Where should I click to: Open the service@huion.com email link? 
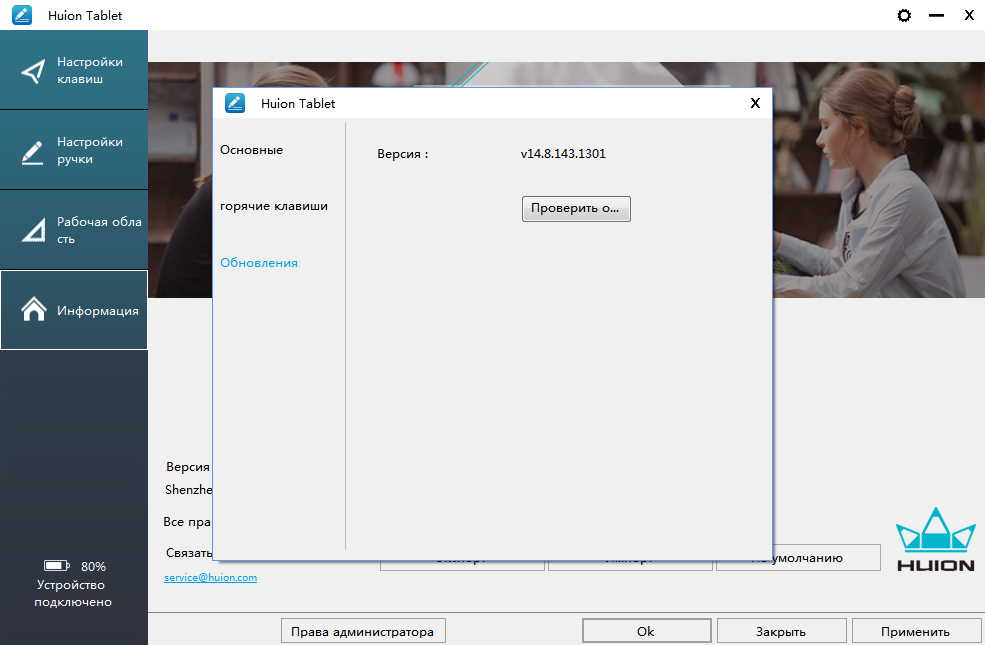pos(210,578)
